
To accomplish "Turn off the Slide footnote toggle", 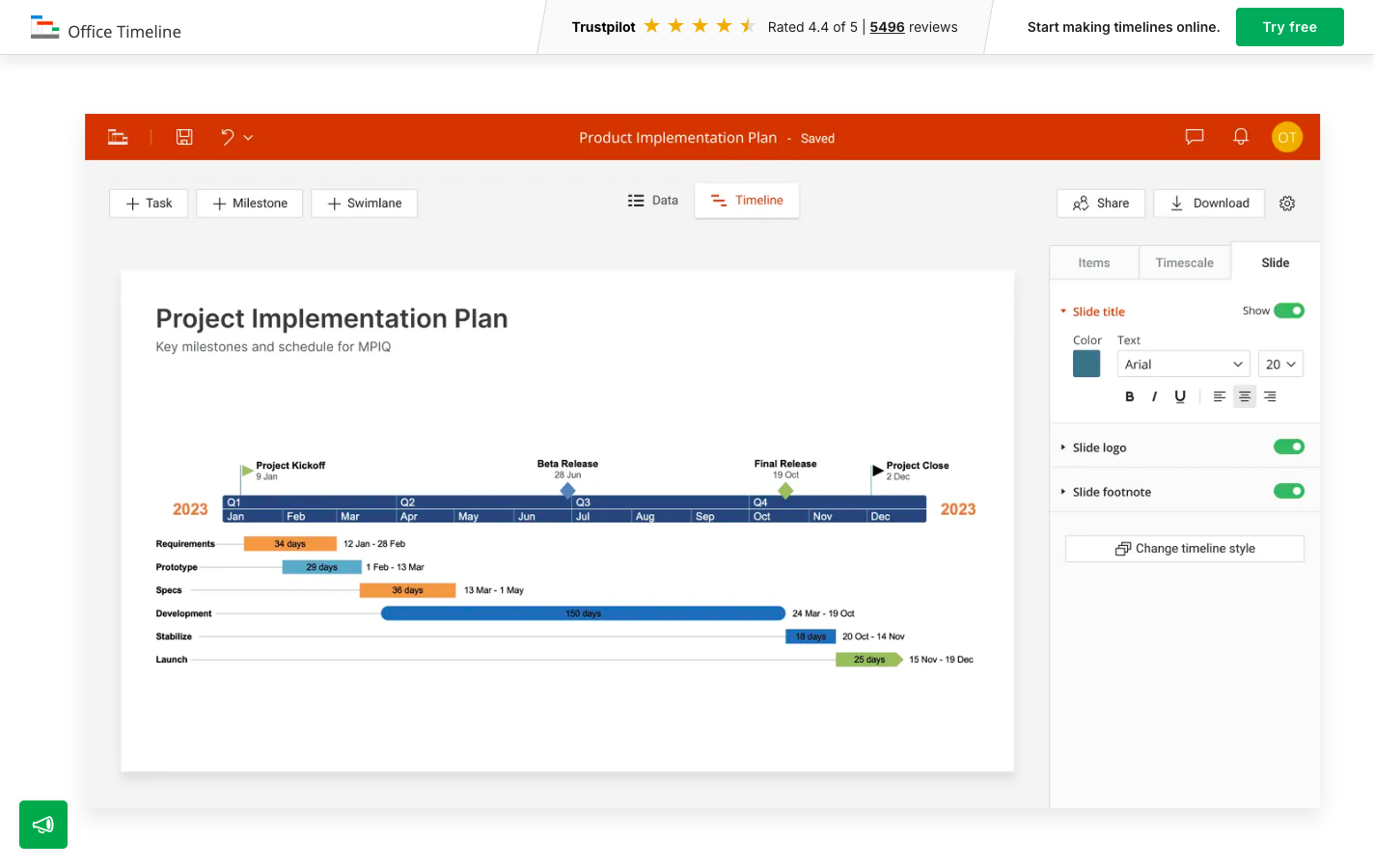I will coord(1288,491).
